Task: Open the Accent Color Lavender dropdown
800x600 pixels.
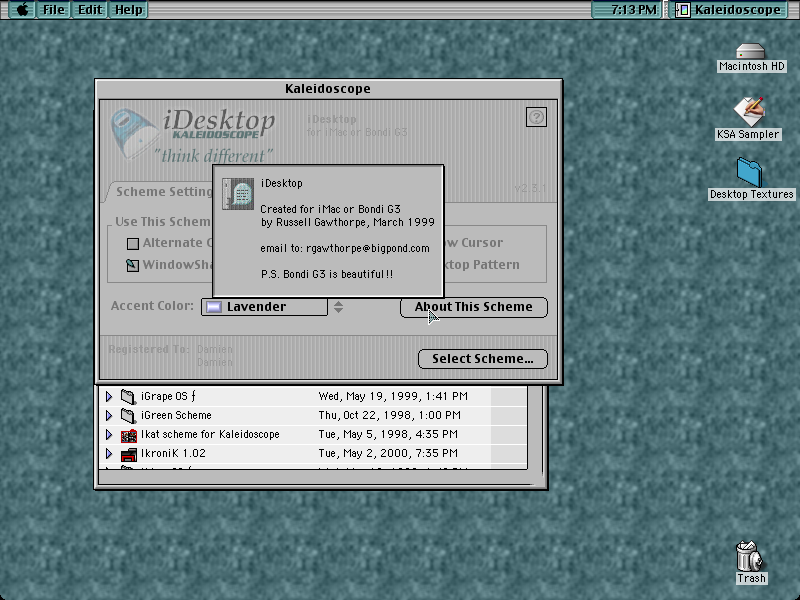Action: pos(264,307)
